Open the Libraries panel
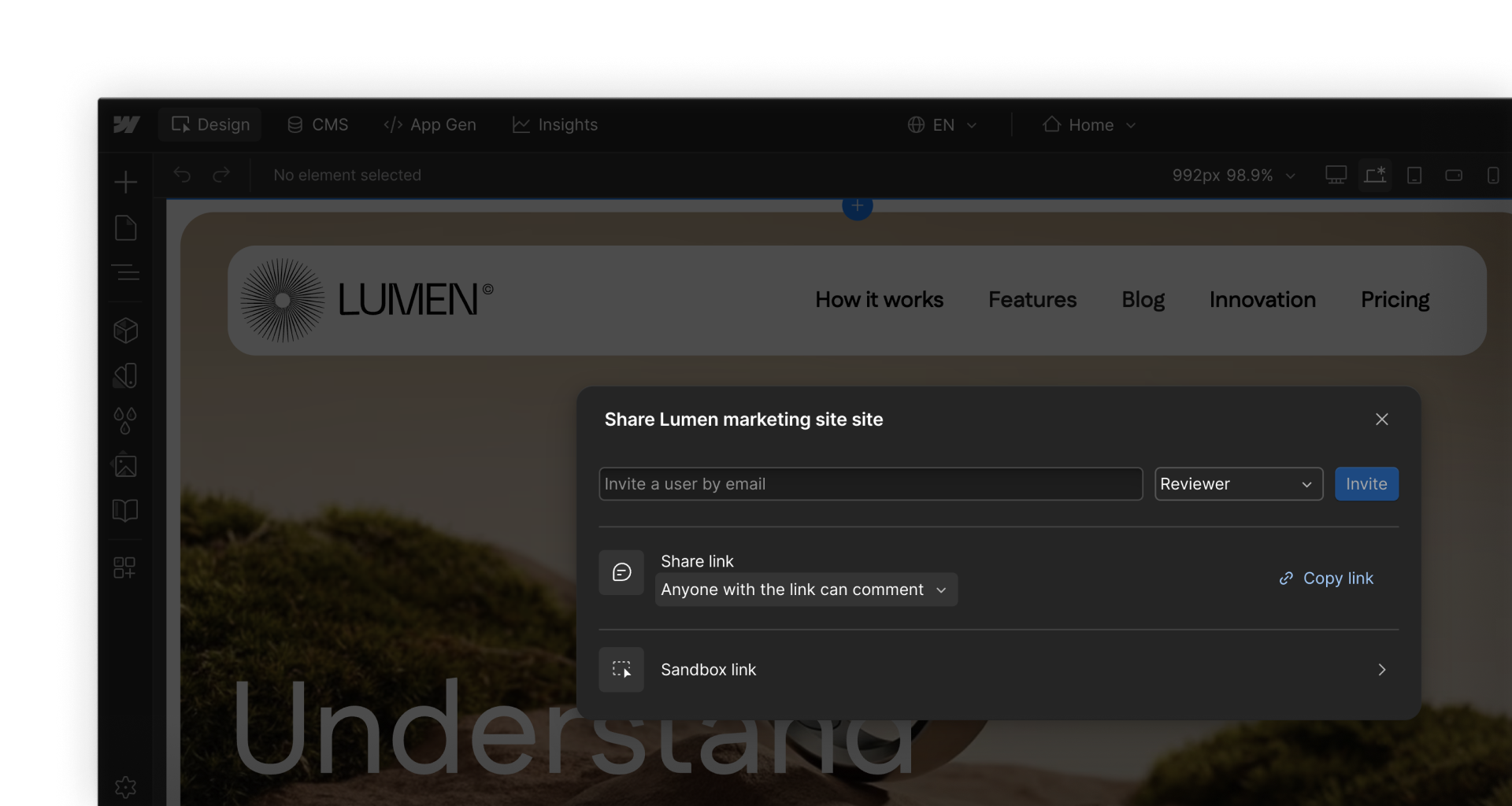Screen dimensions: 1512x806 (126, 511)
